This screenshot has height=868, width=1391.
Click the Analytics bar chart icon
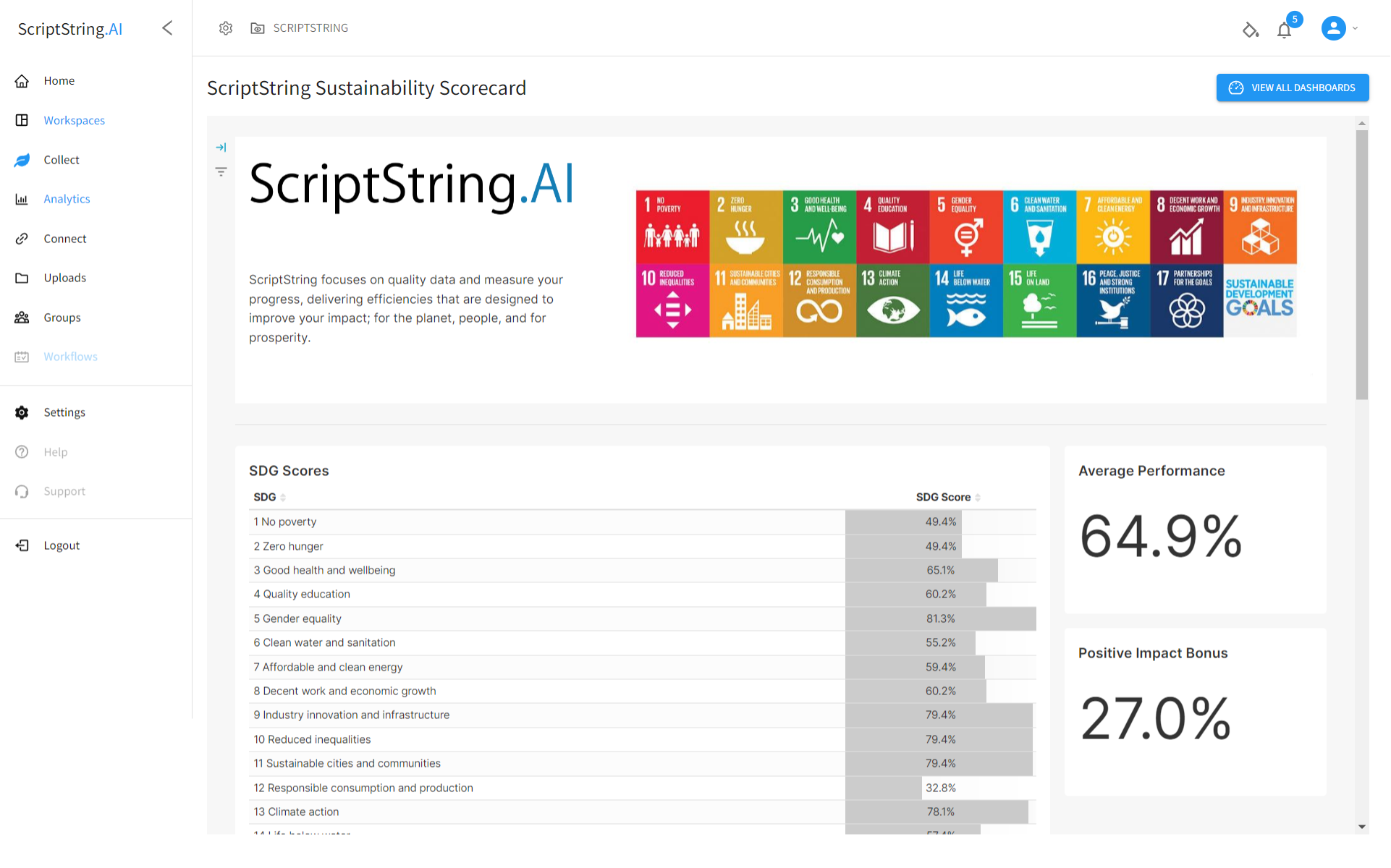point(22,199)
